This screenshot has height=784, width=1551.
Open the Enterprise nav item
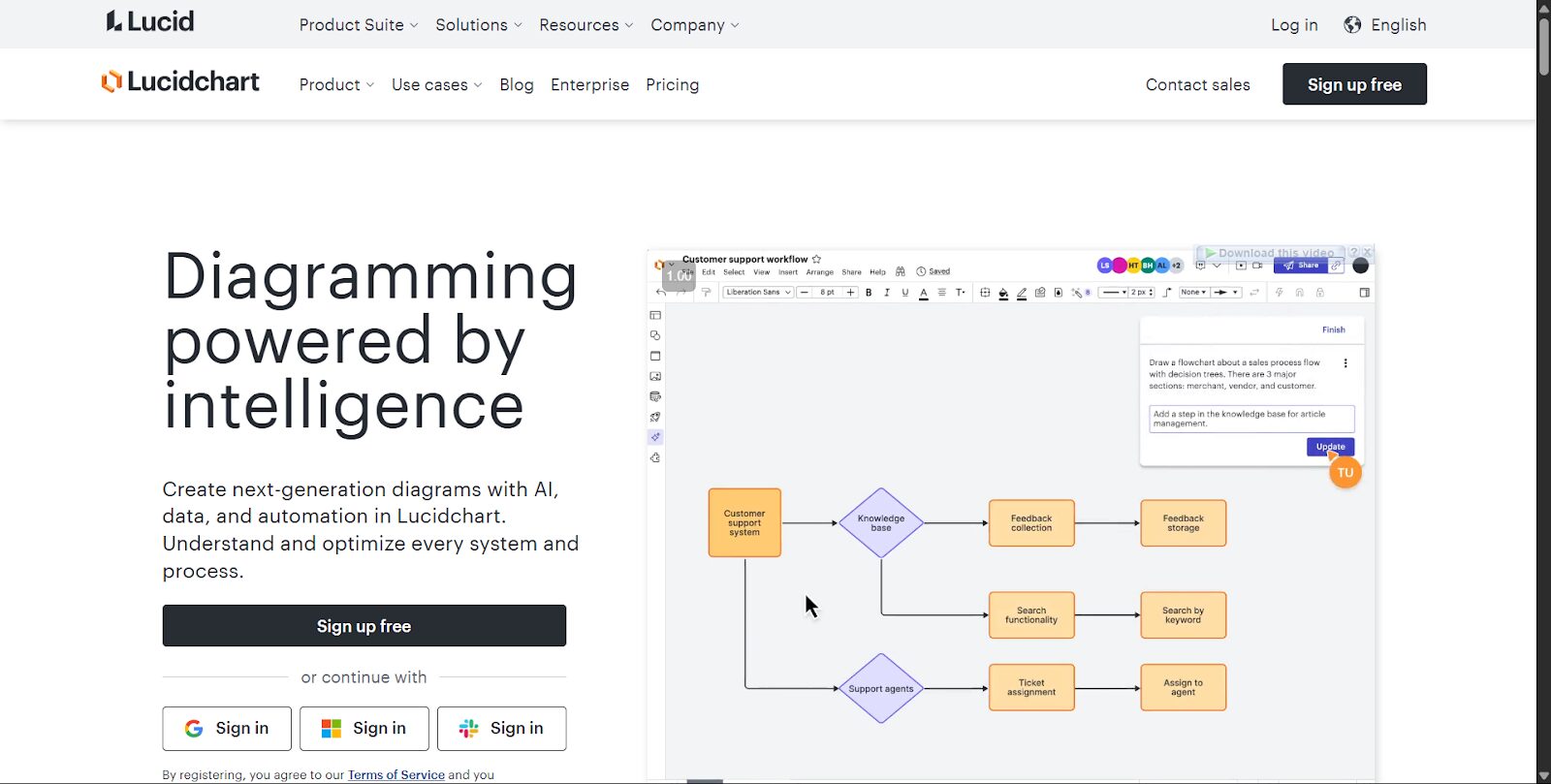589,85
